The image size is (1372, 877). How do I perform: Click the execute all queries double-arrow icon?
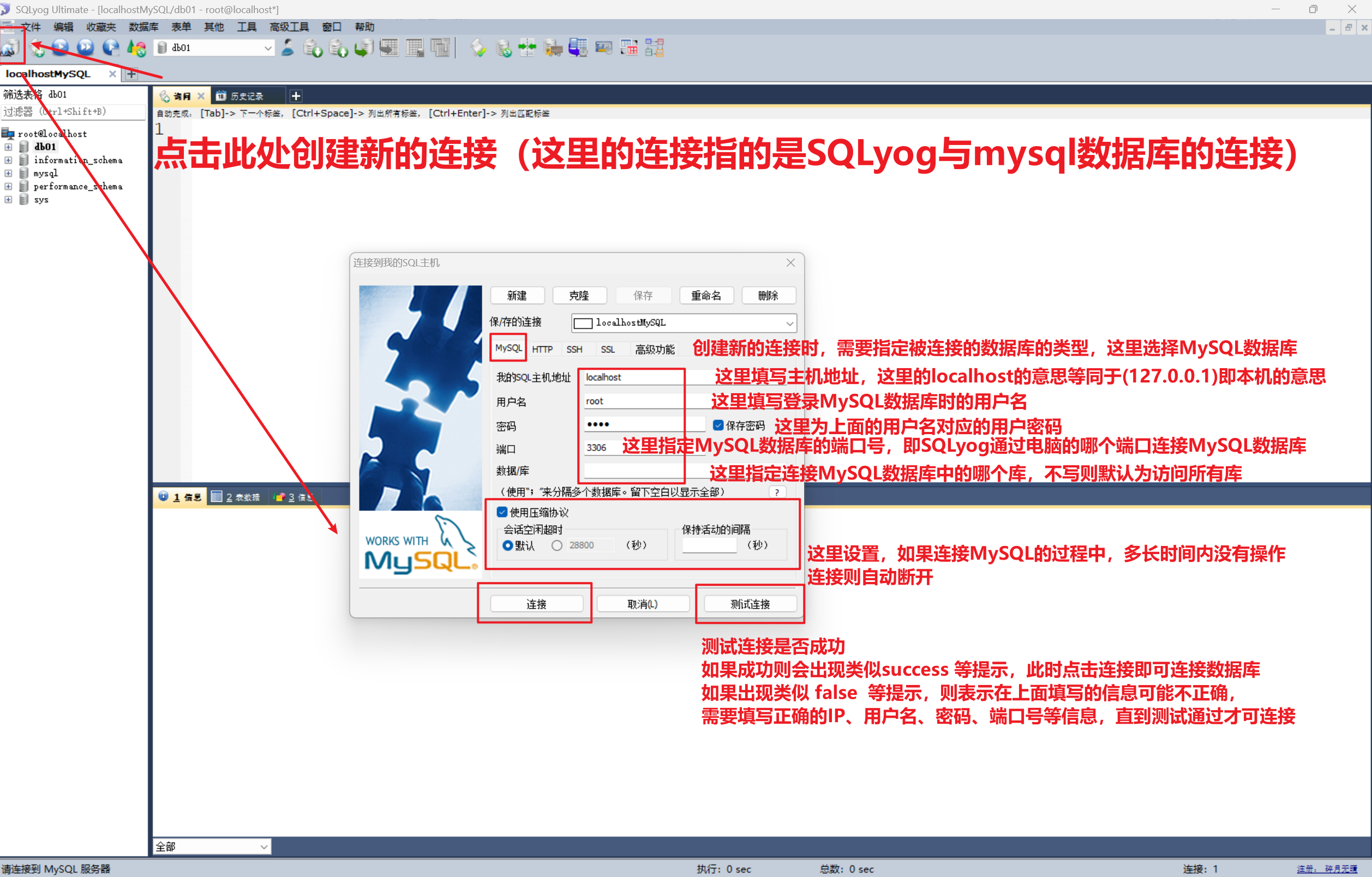(86, 48)
